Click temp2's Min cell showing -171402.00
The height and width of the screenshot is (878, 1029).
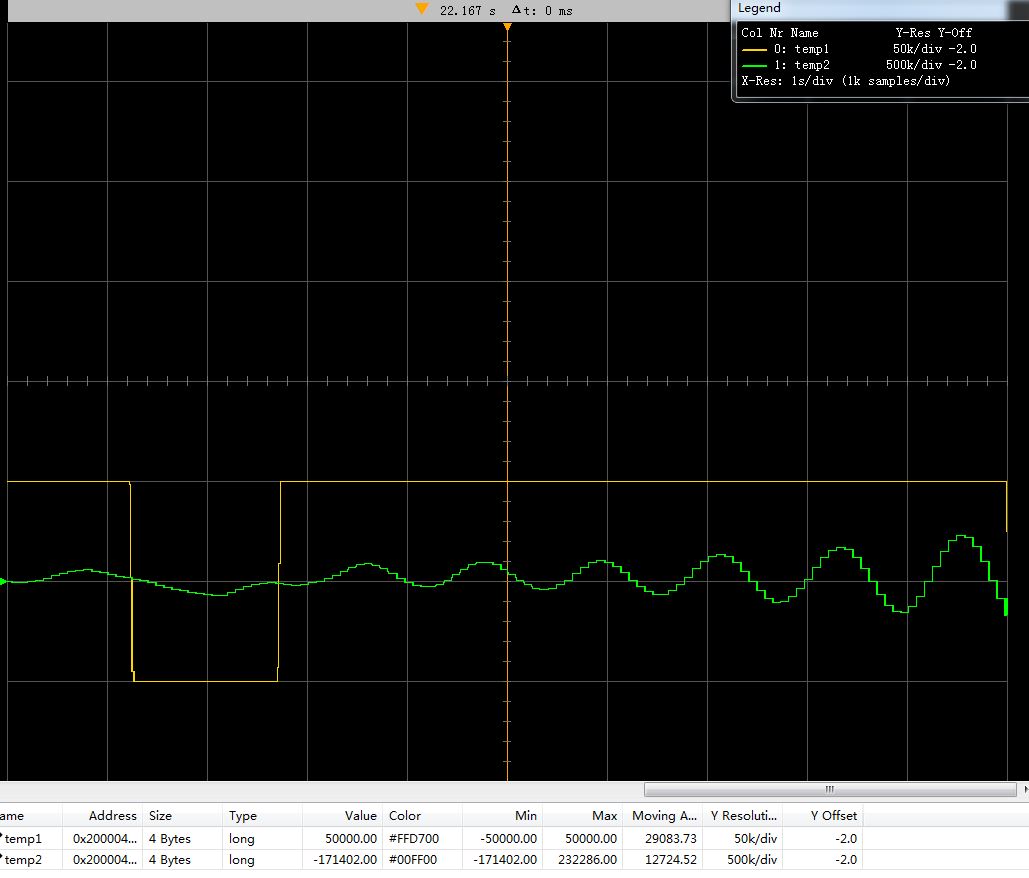point(503,860)
